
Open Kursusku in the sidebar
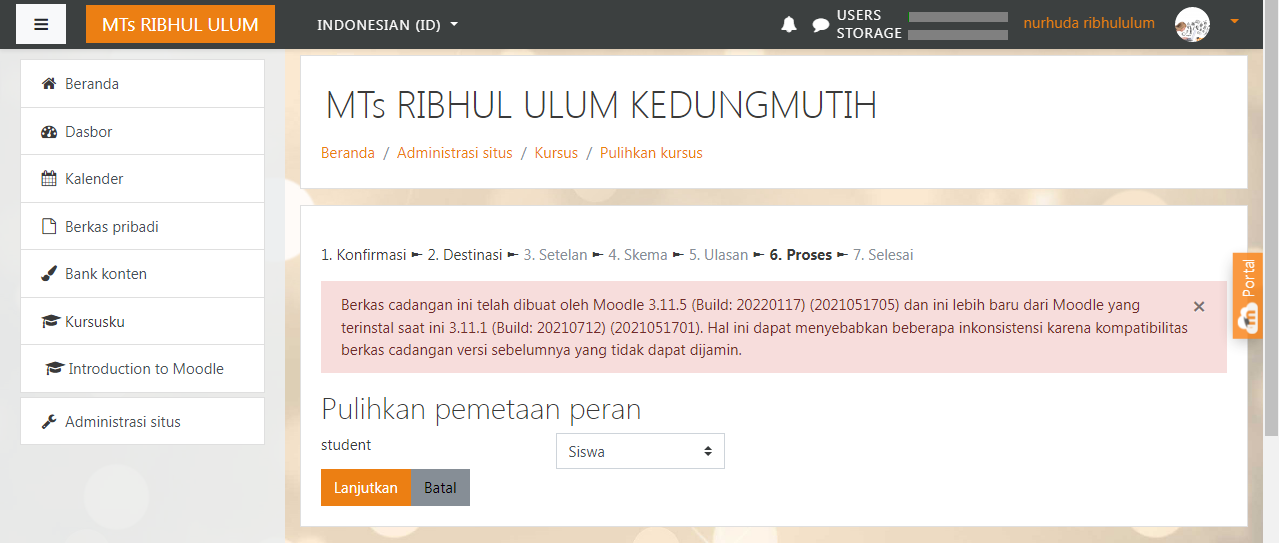point(142,322)
